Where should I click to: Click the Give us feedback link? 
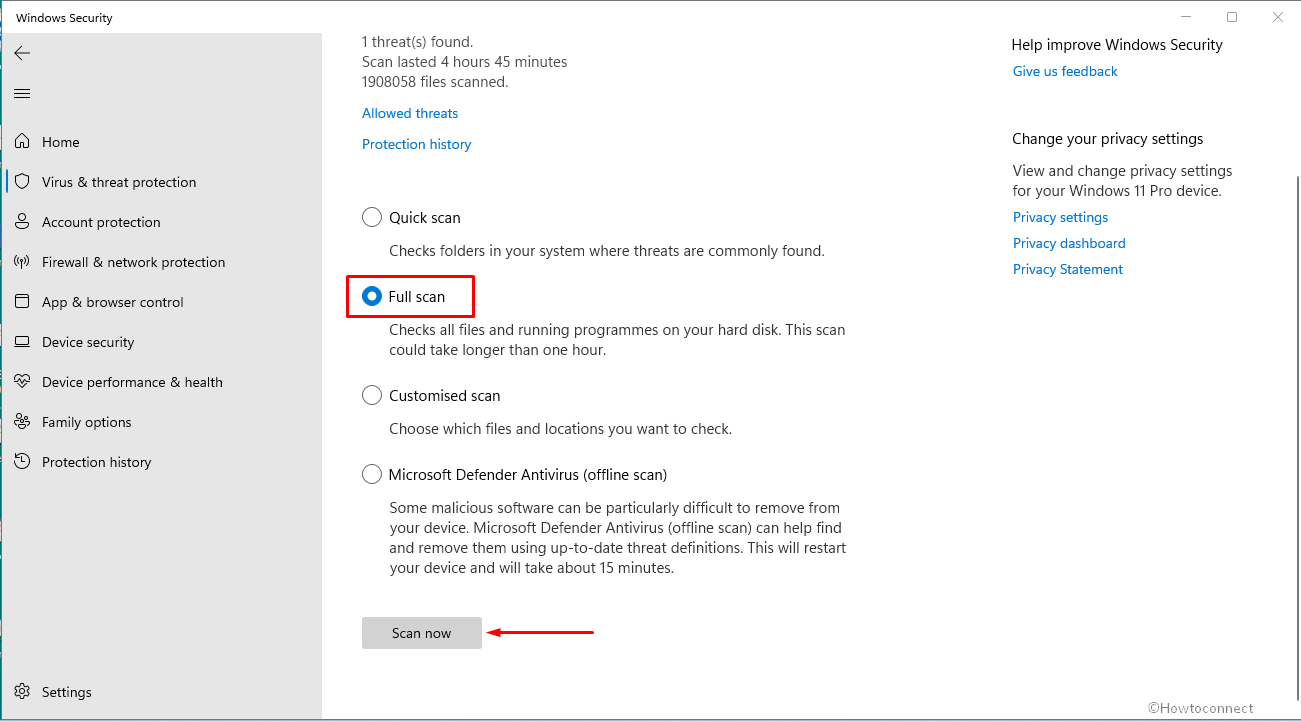[1065, 71]
